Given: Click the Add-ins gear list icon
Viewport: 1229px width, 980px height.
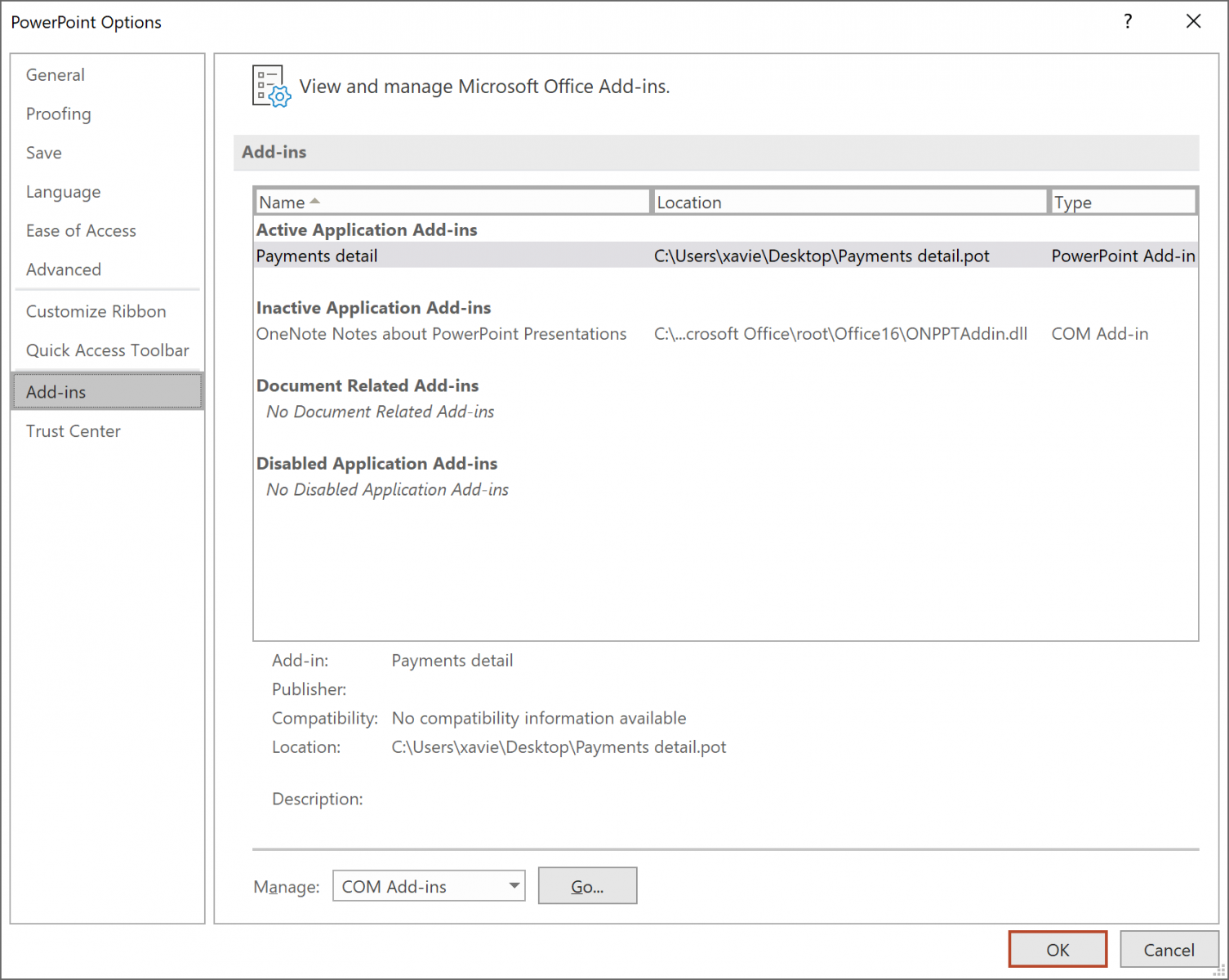Looking at the screenshot, I should [x=270, y=87].
